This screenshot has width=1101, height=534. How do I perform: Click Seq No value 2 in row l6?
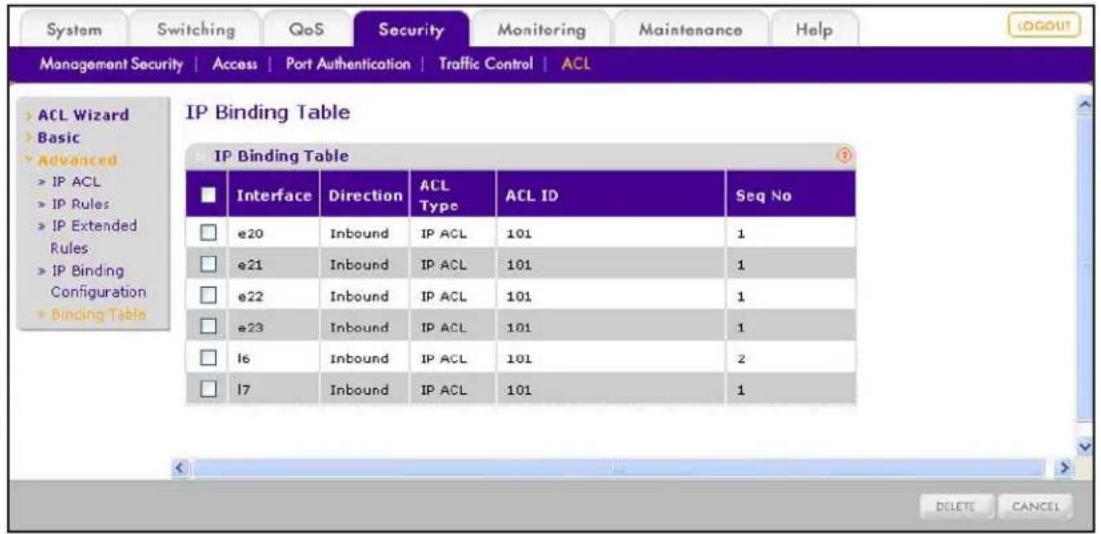740,358
